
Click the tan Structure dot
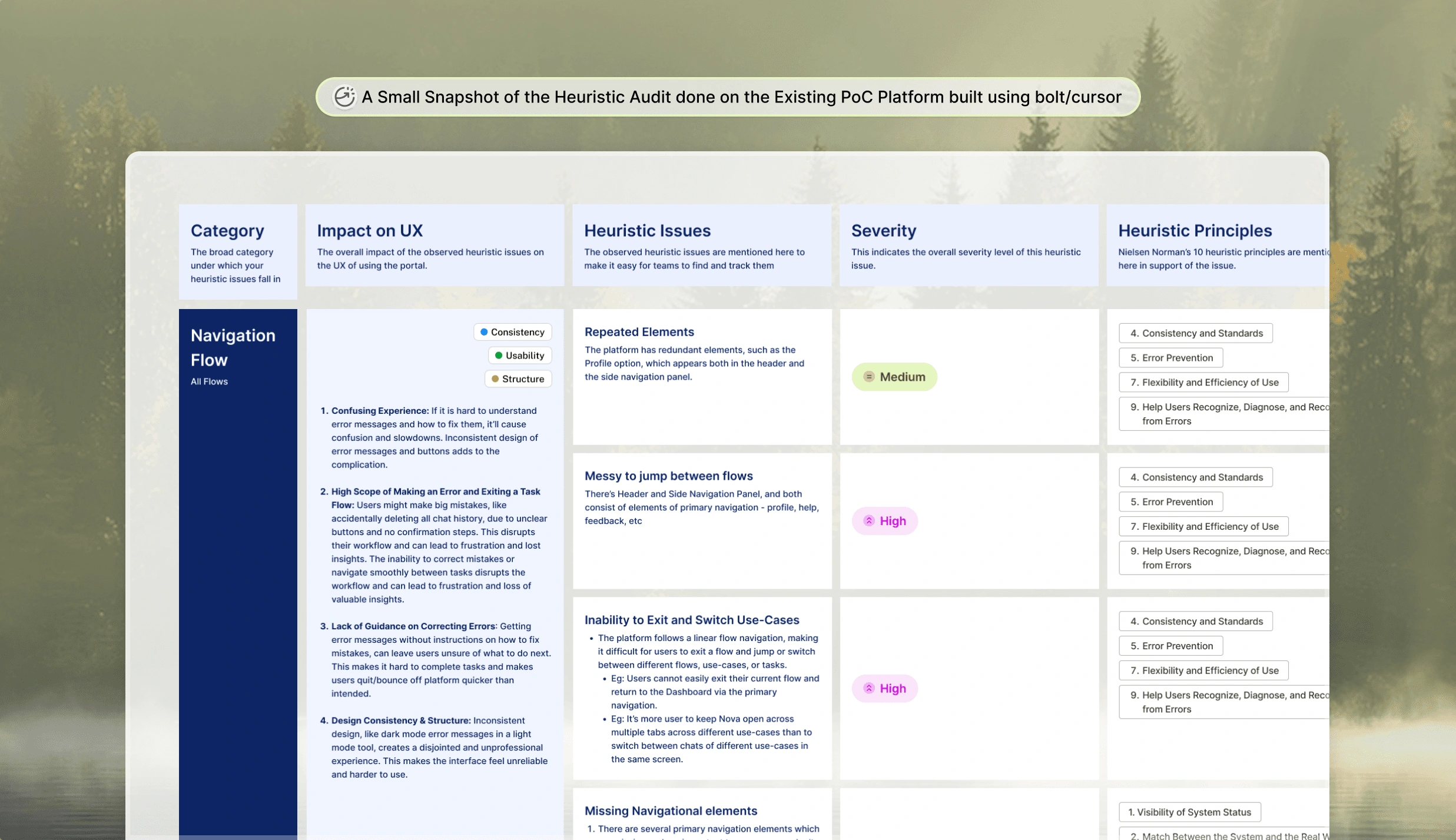[495, 379]
